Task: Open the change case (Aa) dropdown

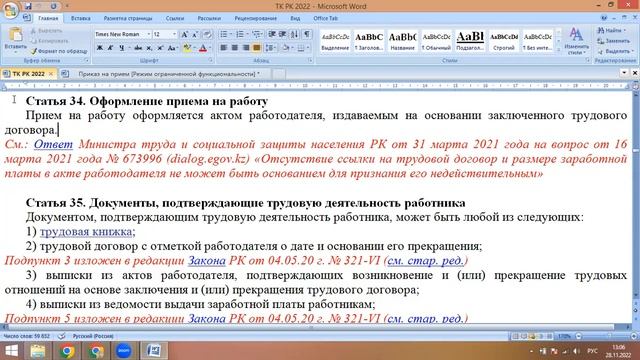Action: coord(173,48)
